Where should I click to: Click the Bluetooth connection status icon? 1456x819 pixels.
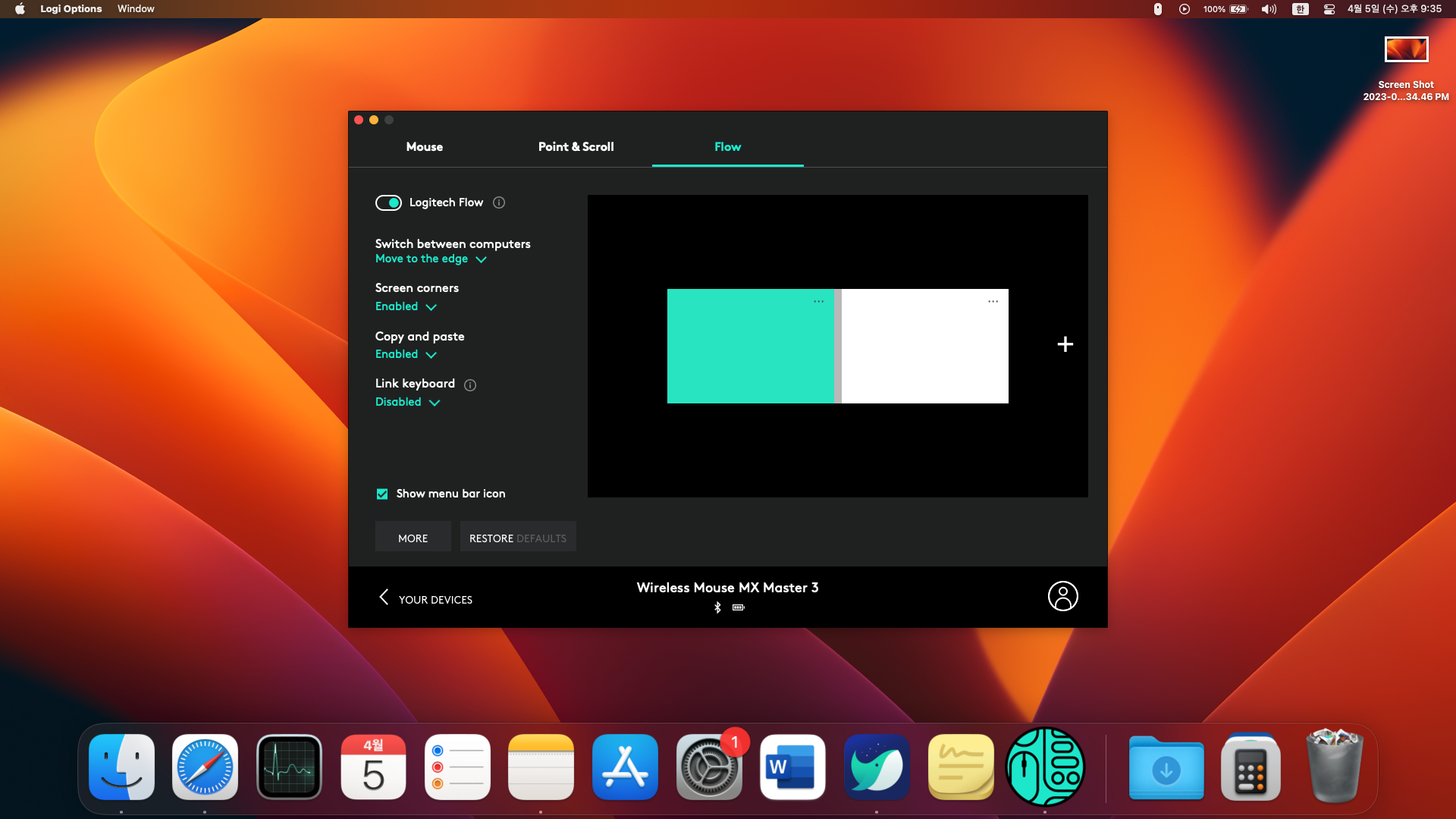tap(717, 607)
